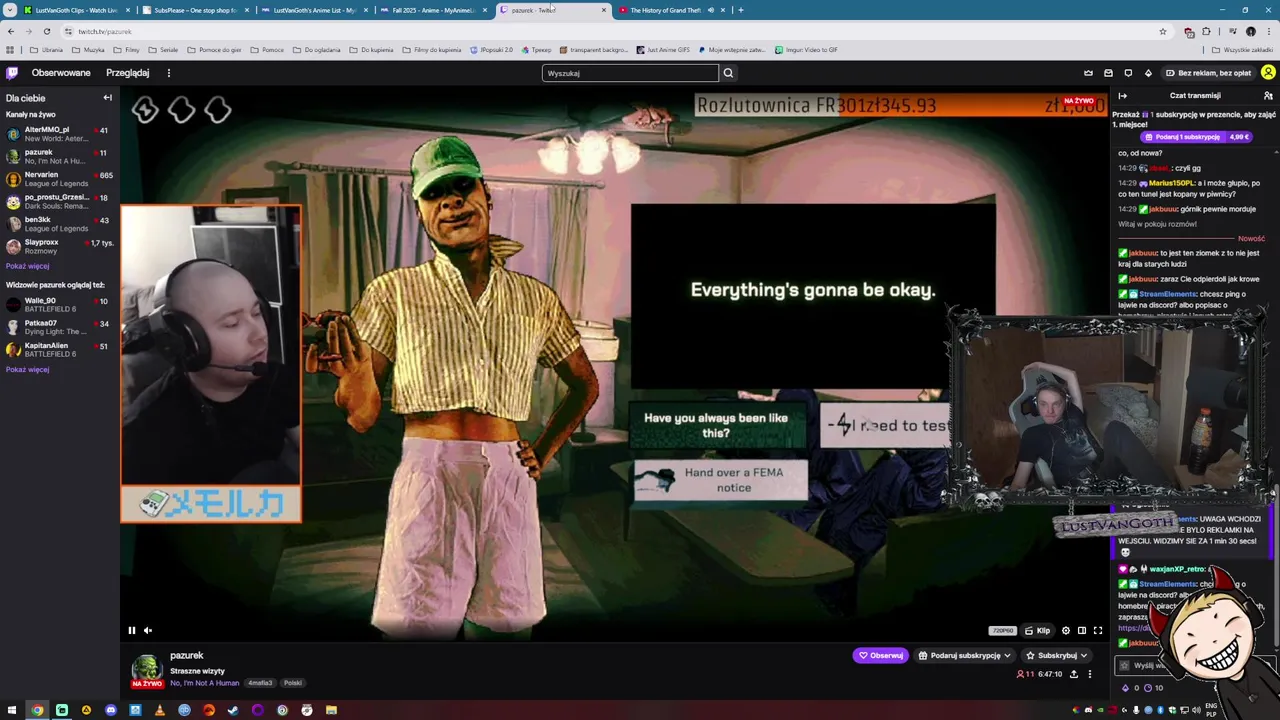The width and height of the screenshot is (1280, 720).
Task: Open the Bits diamond icon in header
Action: (x=1148, y=73)
